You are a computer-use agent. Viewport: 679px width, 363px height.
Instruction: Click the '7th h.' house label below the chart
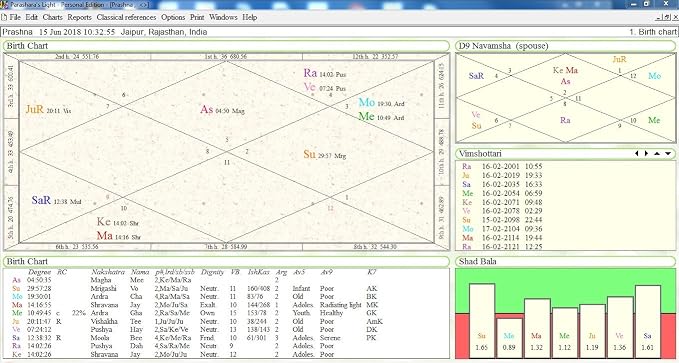click(x=226, y=247)
